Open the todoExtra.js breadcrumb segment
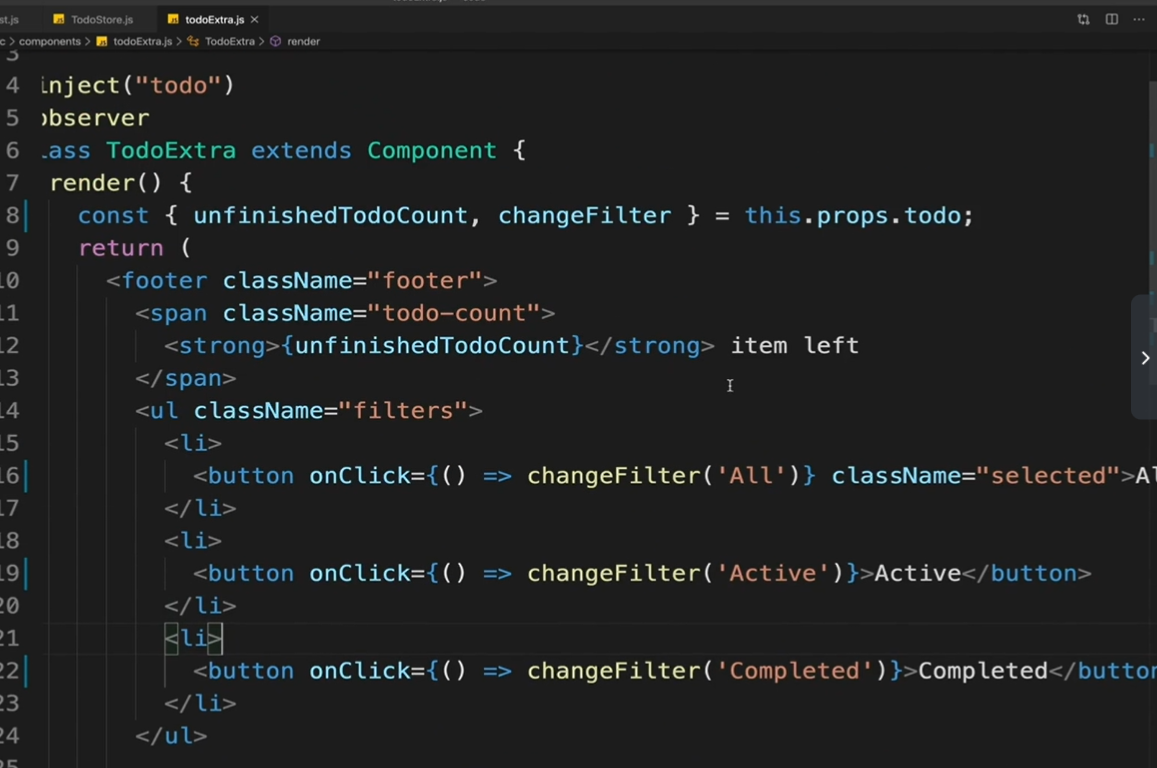The height and width of the screenshot is (768, 1157). pyautogui.click(x=142, y=41)
